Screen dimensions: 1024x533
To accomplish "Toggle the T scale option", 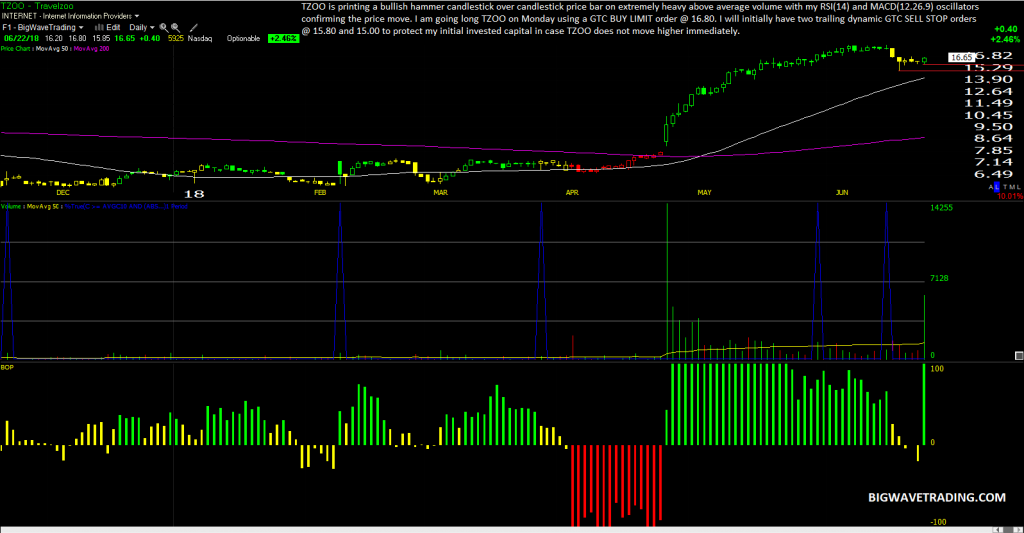I will click(1006, 187).
